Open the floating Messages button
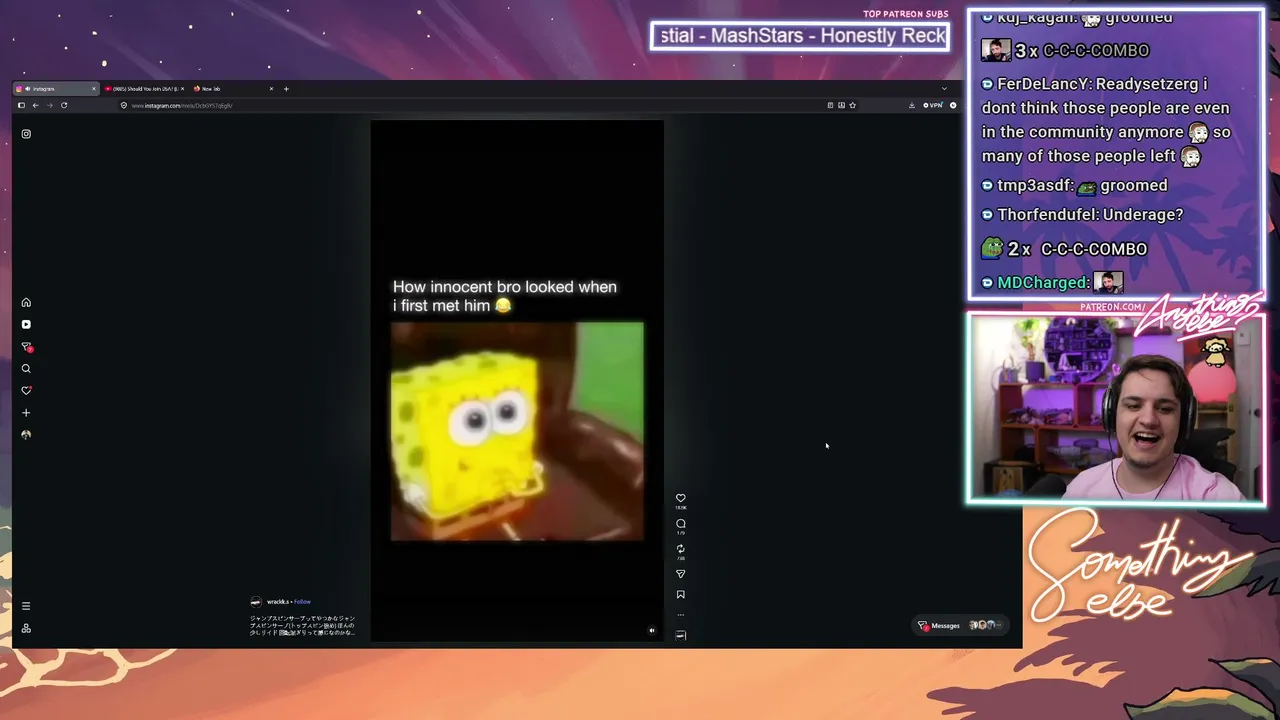This screenshot has height=720, width=1280. [x=960, y=626]
